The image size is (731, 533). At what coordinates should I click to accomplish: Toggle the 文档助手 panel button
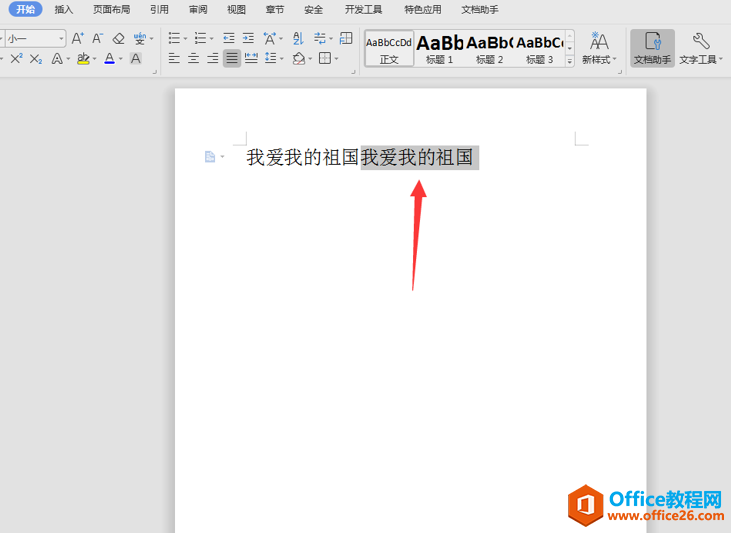[x=652, y=47]
